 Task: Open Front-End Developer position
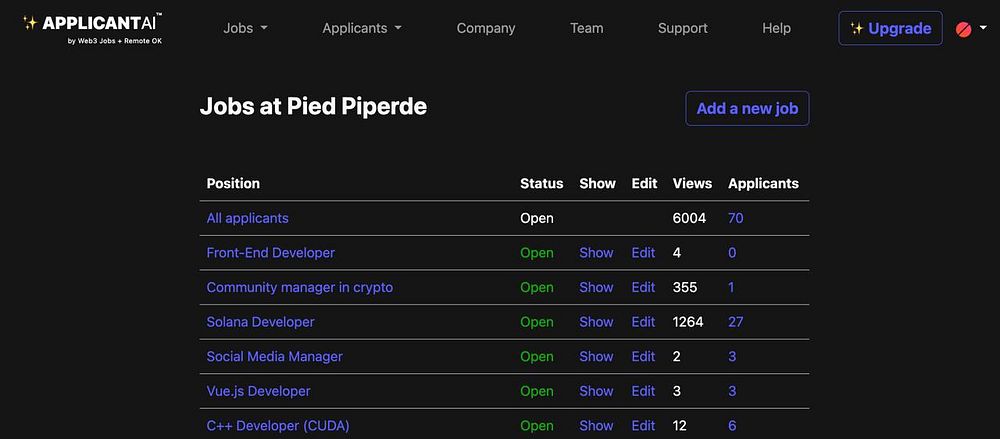pos(270,253)
